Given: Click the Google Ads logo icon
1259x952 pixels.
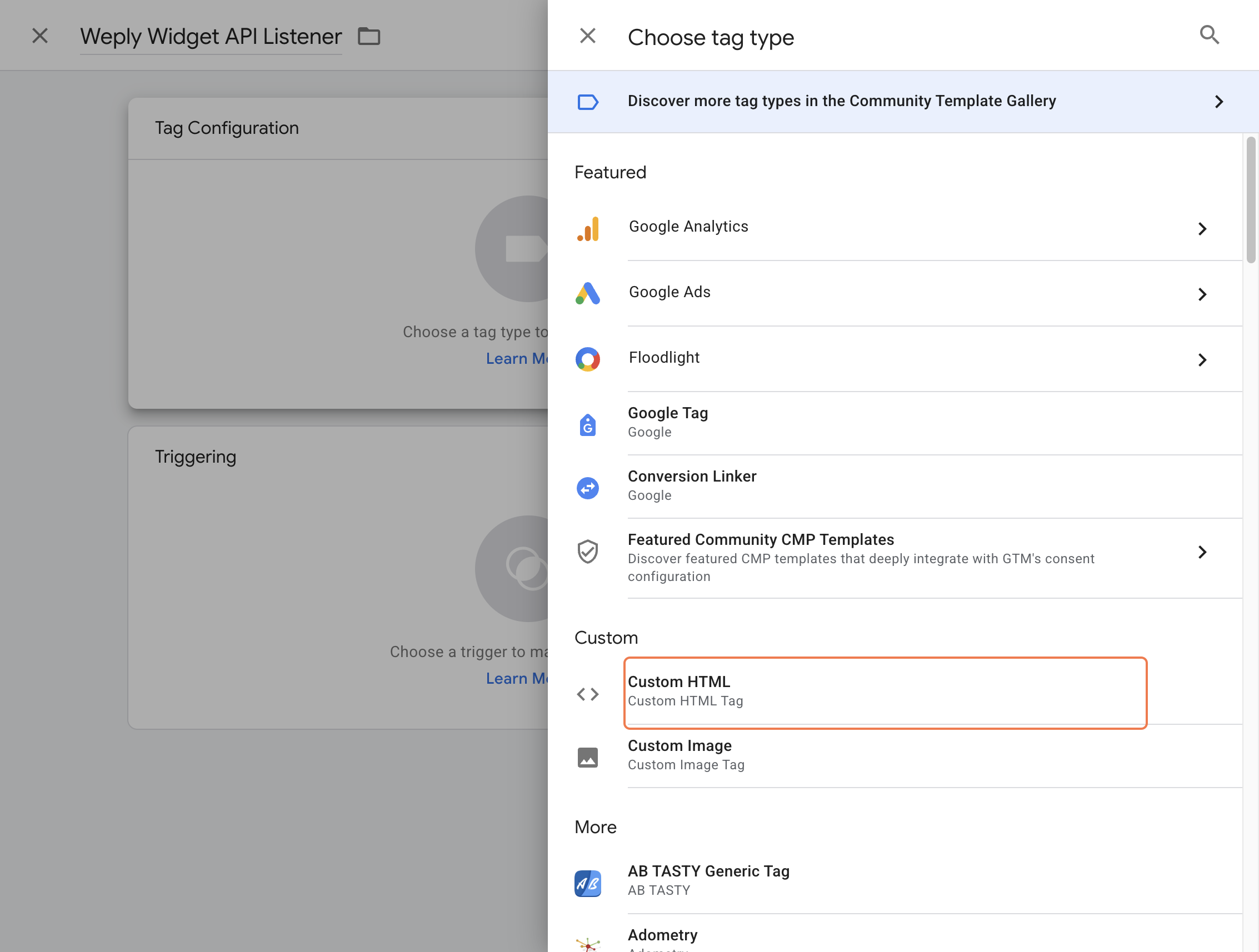Looking at the screenshot, I should pos(587,294).
